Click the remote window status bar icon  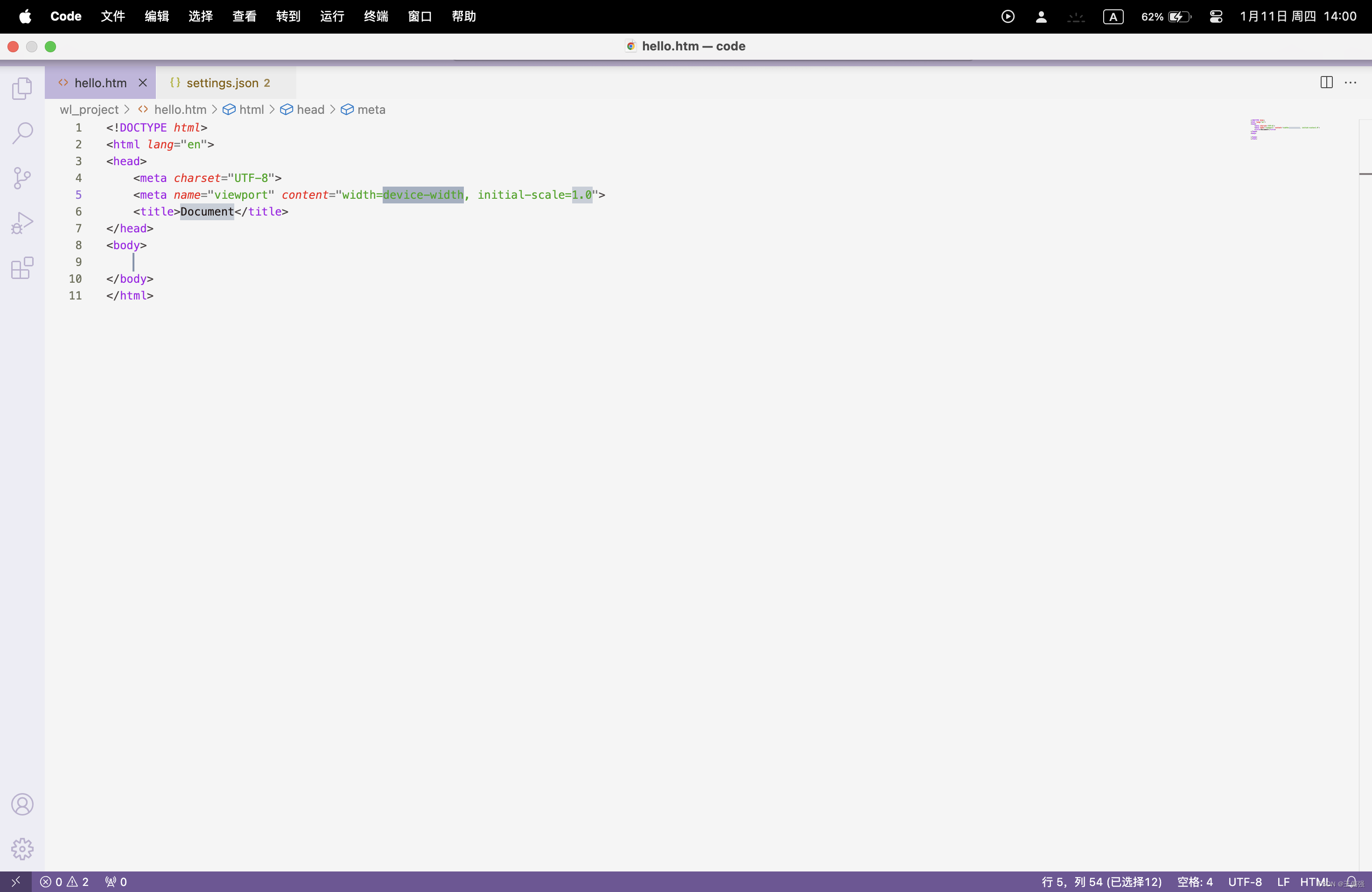click(x=15, y=882)
